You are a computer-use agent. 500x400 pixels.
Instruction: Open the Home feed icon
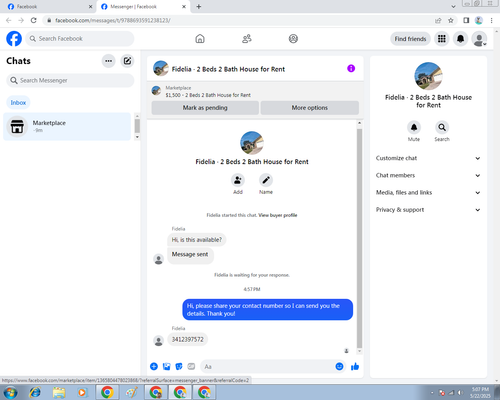[x=200, y=39]
